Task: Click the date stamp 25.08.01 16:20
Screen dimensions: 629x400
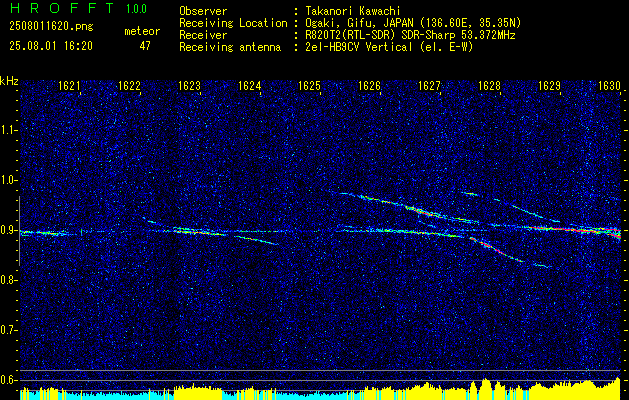Action: coord(51,46)
